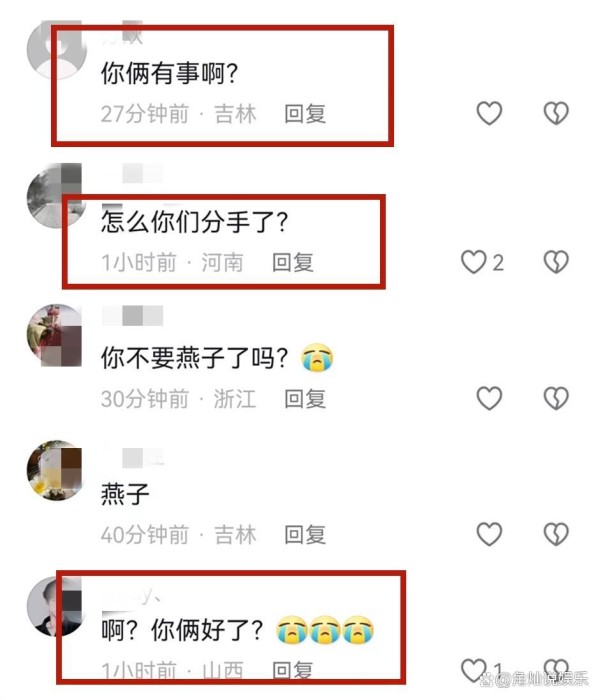Open avatar of '燕子' commenter
The image size is (600, 700).
pos(55,471)
